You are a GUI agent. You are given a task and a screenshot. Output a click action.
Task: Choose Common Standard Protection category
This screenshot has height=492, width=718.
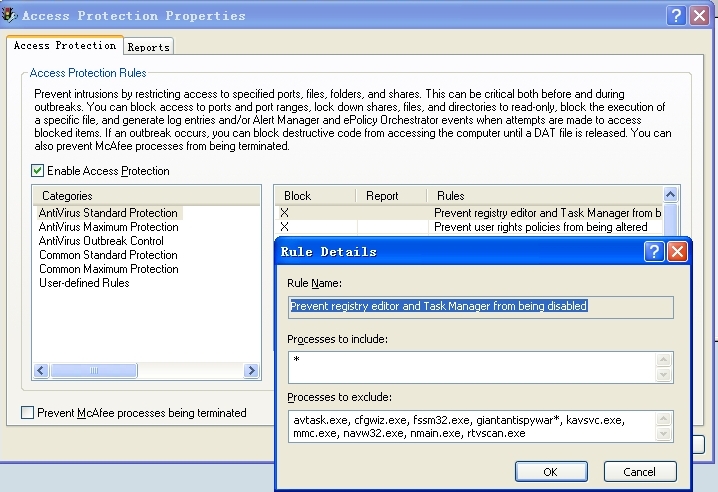pyautogui.click(x=108, y=255)
